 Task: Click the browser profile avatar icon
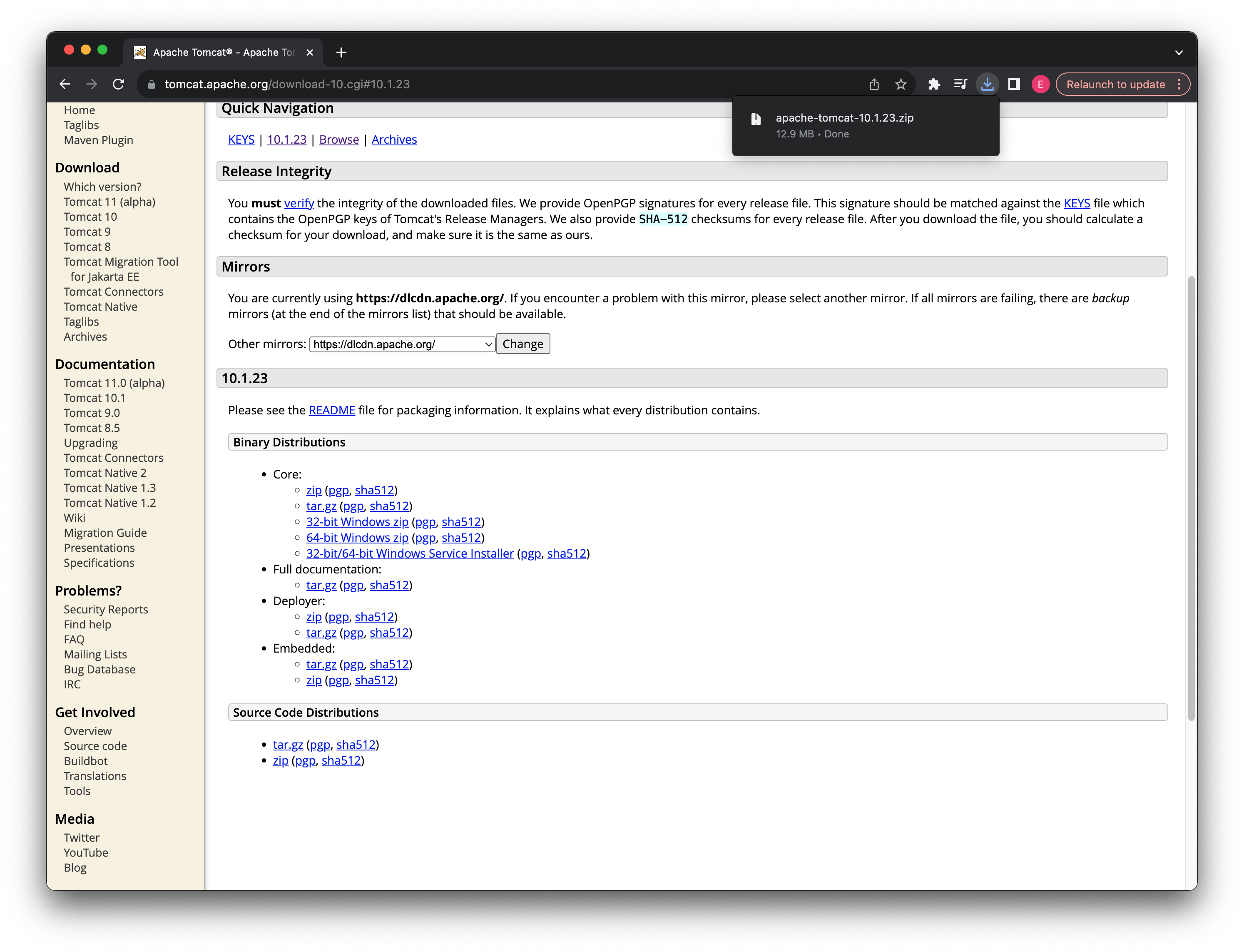1040,84
